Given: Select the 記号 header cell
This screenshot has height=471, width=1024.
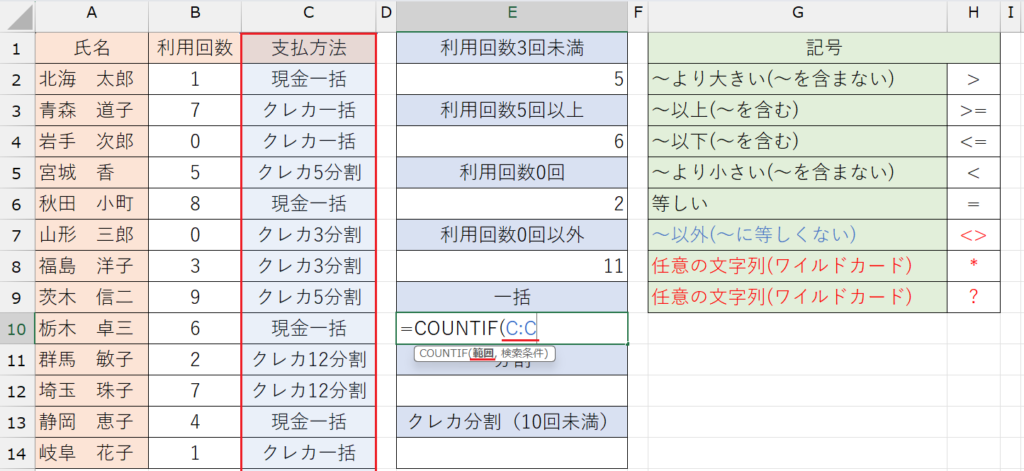Looking at the screenshot, I should (824, 48).
